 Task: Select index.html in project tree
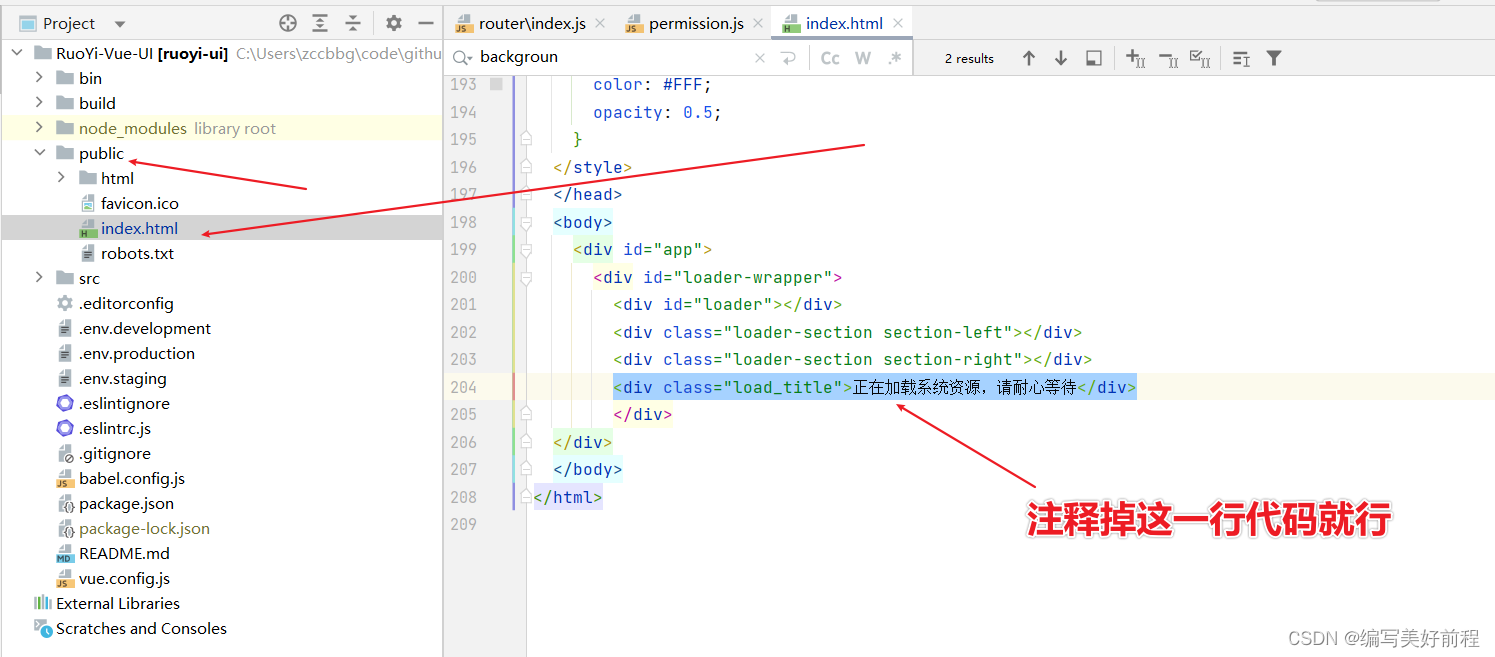[x=139, y=228]
